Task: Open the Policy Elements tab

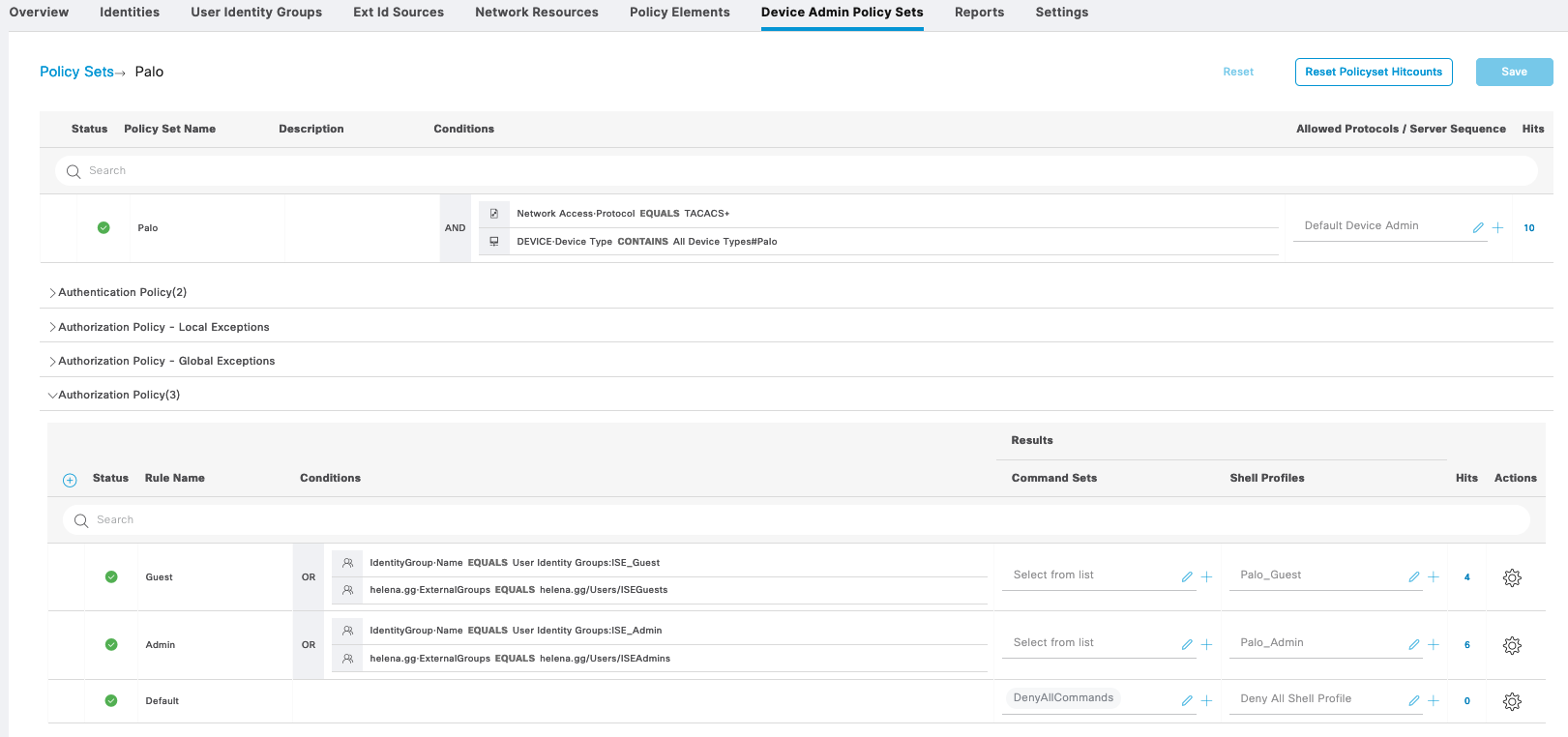Action: coord(679,13)
